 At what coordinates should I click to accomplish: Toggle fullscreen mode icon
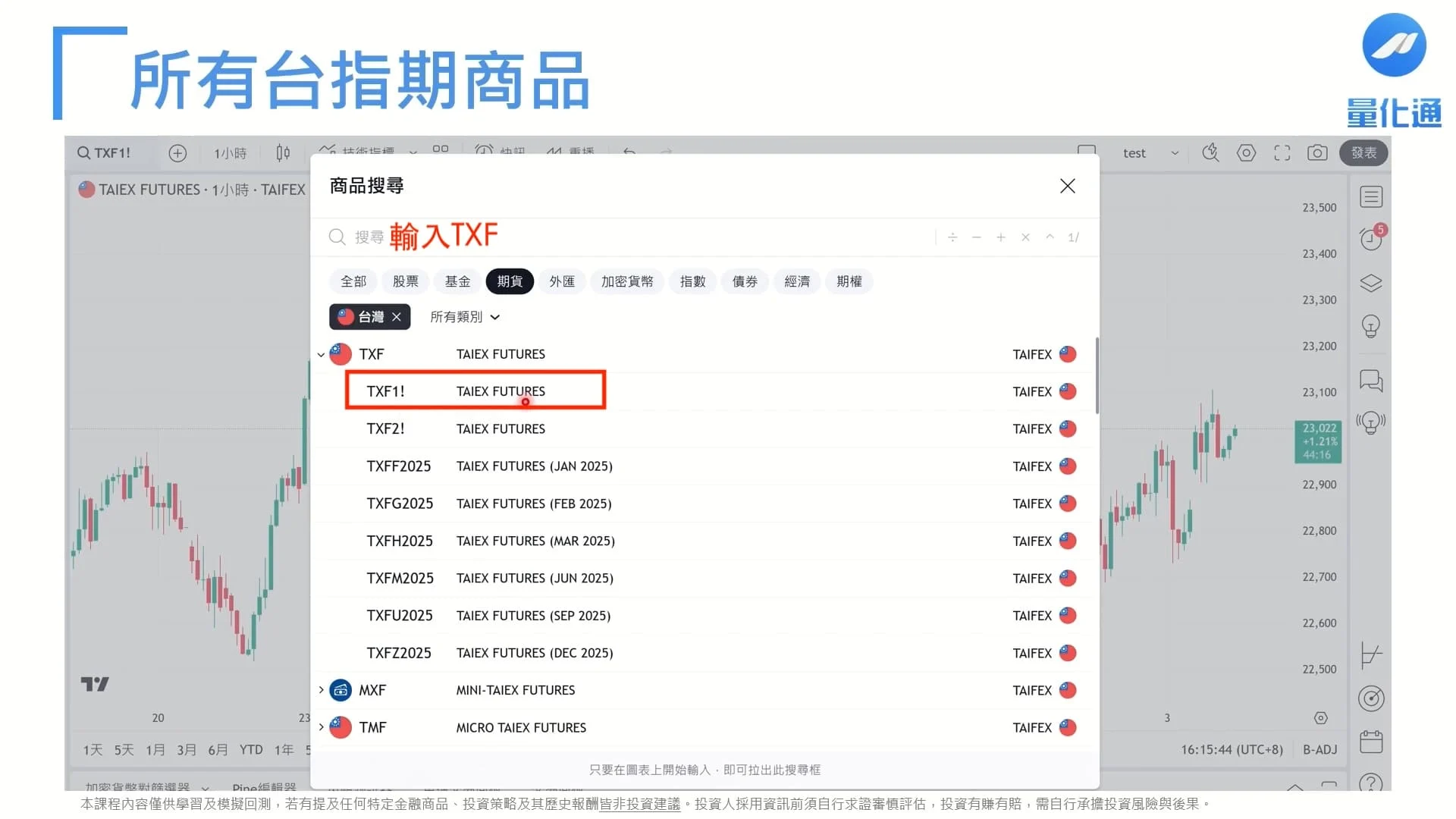1282,153
